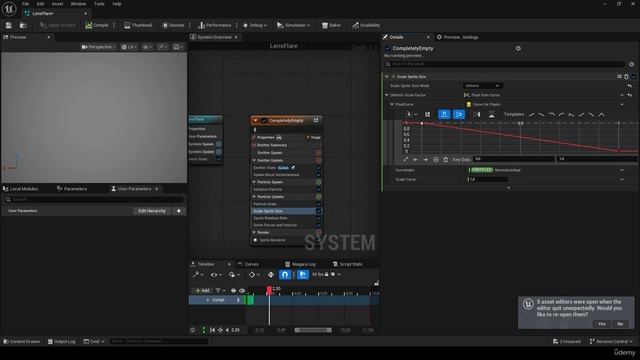Collapse the Emitter Update section
This screenshot has width=640, height=360.
(x=254, y=160)
